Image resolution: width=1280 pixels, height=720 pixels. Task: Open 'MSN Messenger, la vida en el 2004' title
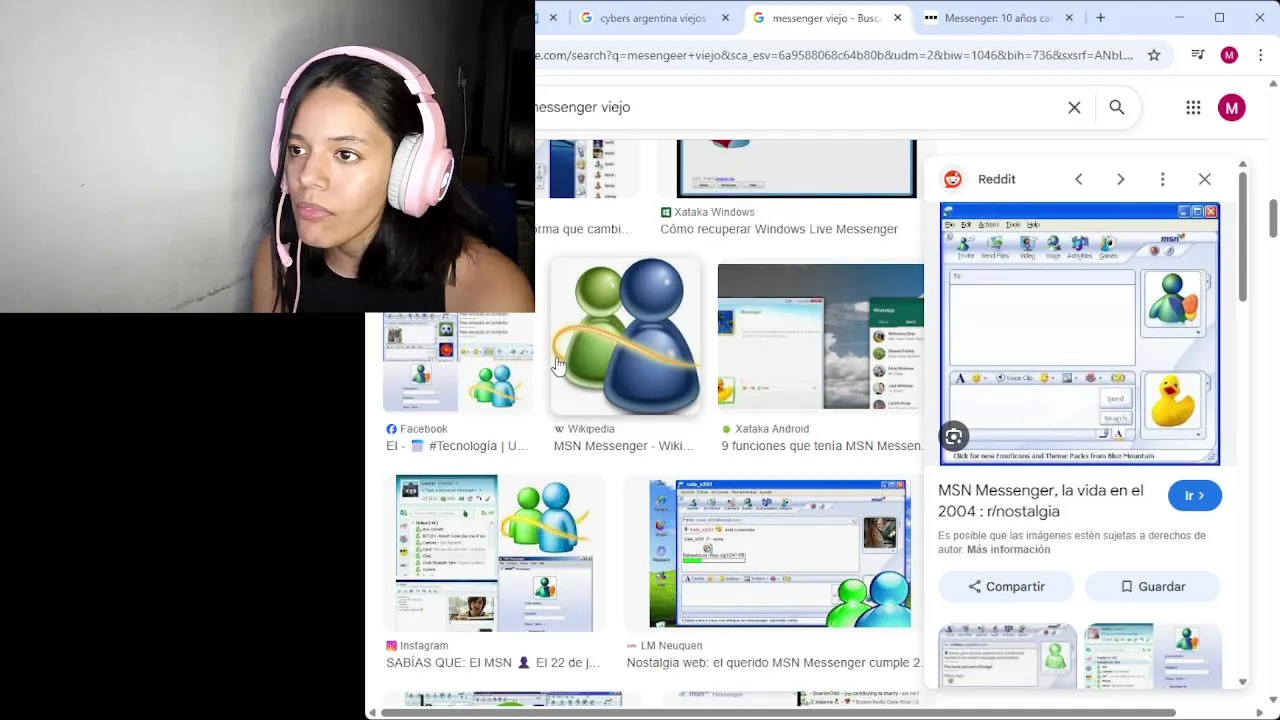point(1040,500)
